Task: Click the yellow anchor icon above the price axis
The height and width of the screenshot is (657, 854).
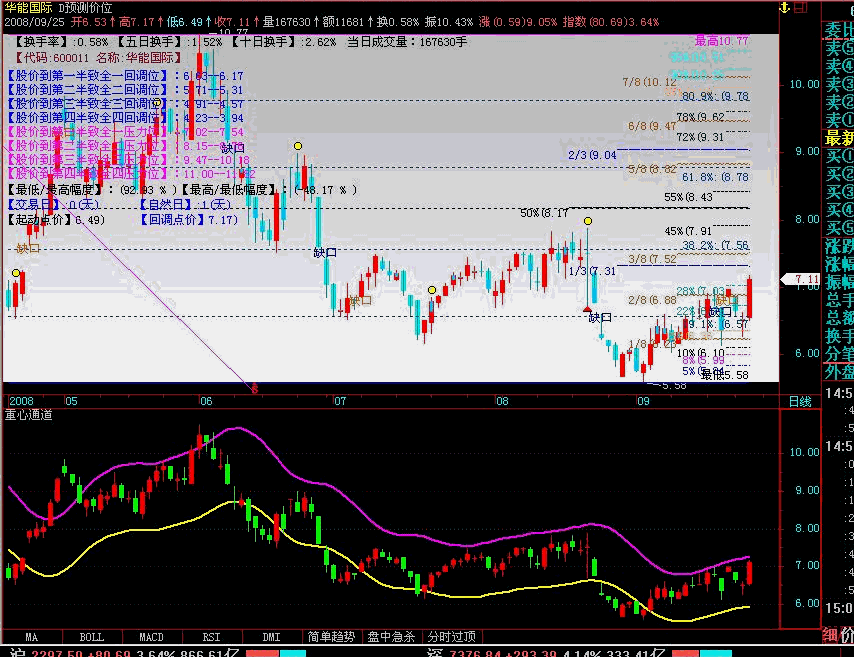Action: (784, 8)
